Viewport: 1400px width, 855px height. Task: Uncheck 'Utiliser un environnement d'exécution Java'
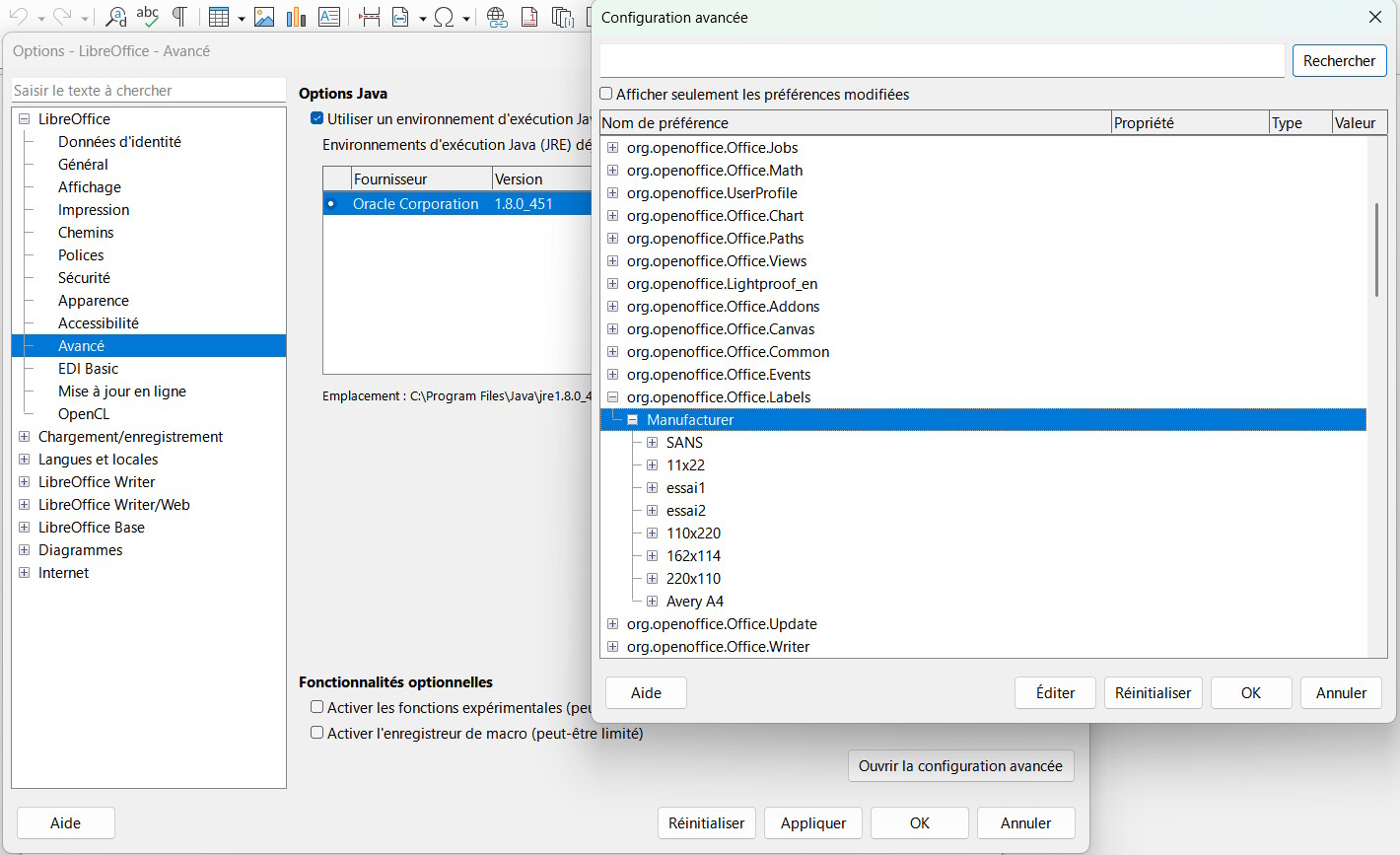tap(316, 118)
